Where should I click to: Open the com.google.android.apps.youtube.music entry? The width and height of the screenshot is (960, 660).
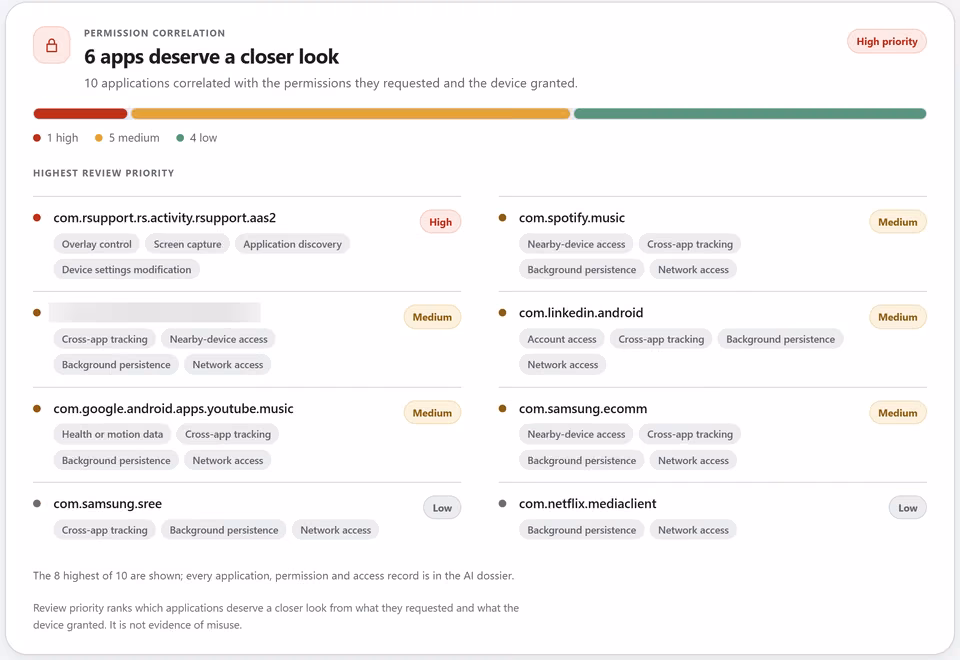[173, 408]
